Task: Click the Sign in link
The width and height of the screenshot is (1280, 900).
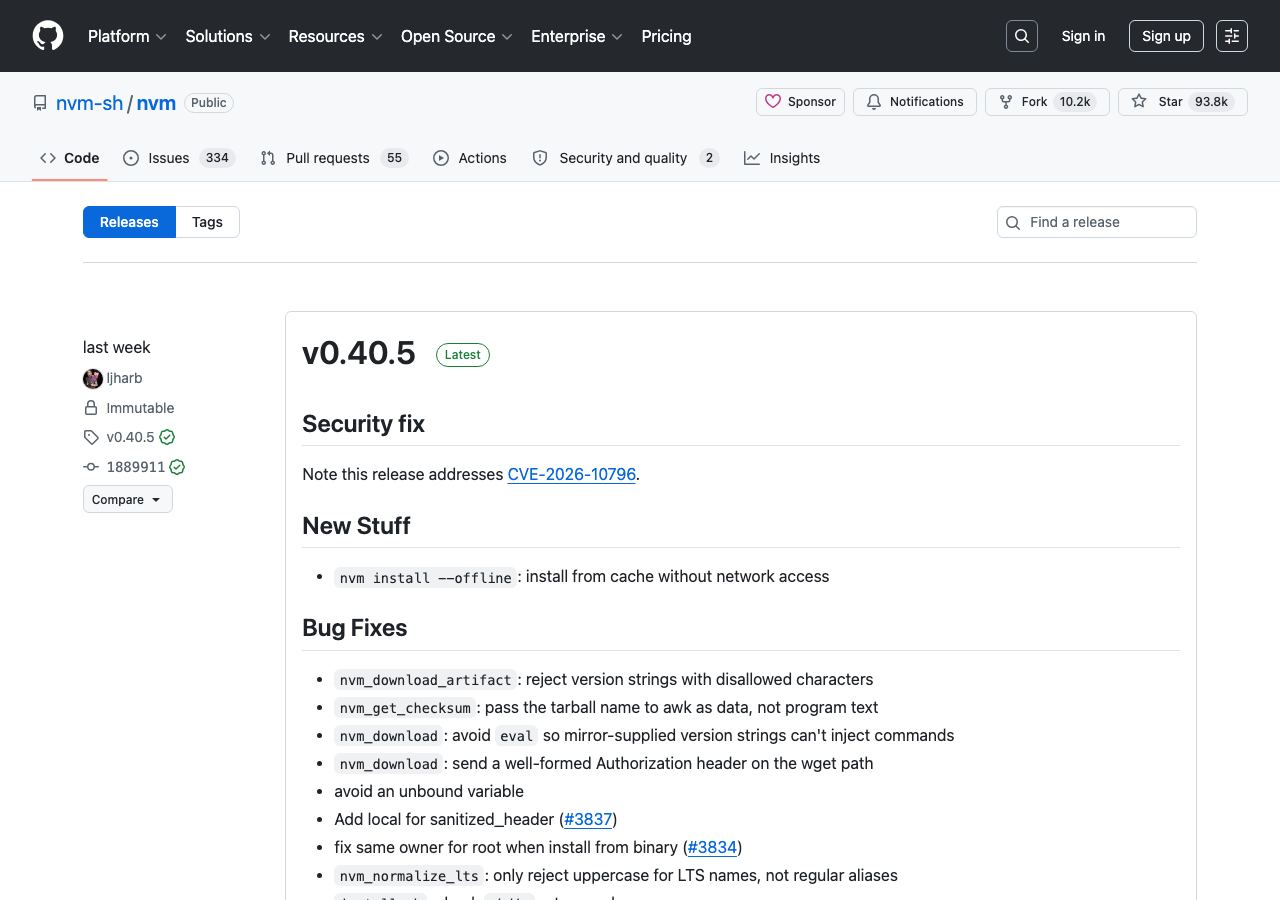Action: [1083, 36]
